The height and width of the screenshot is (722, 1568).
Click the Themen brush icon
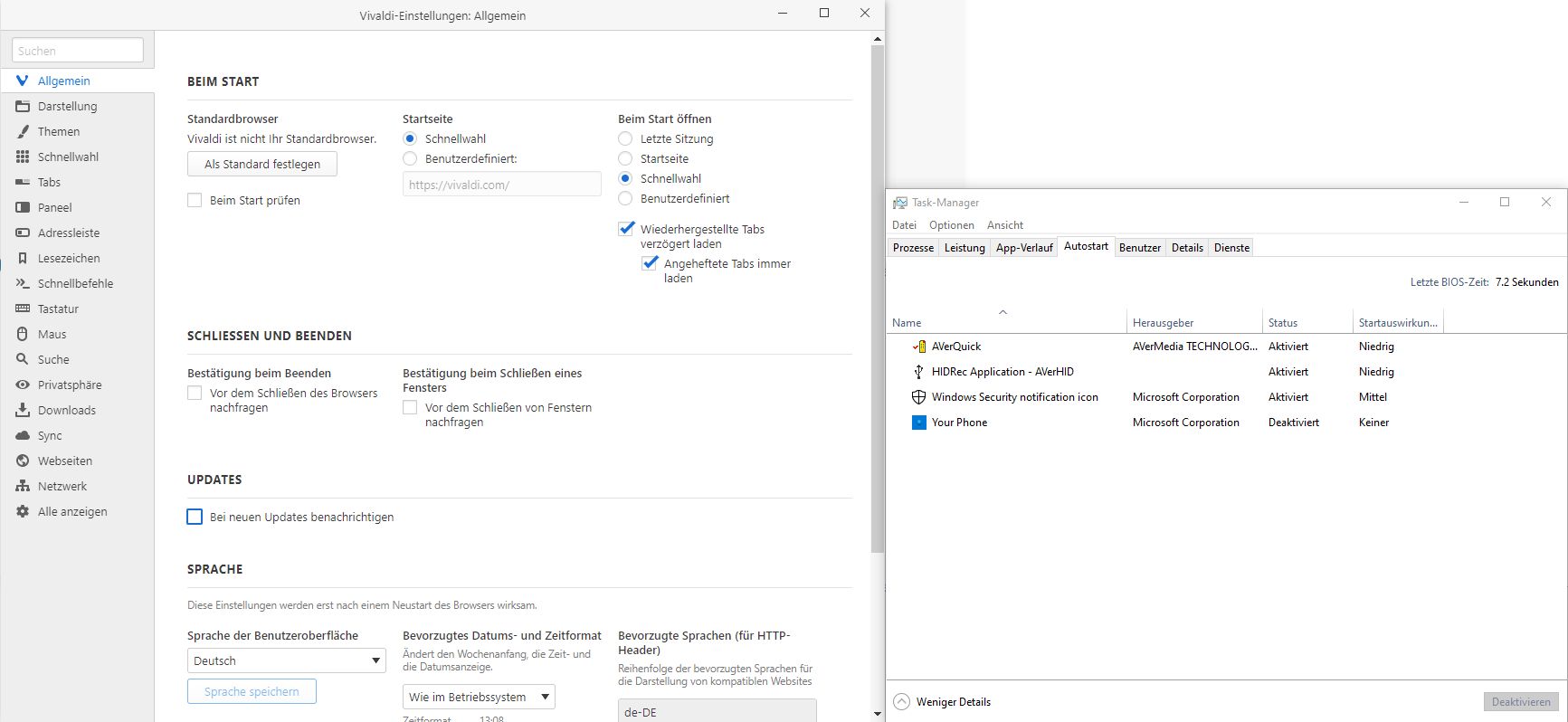click(23, 131)
